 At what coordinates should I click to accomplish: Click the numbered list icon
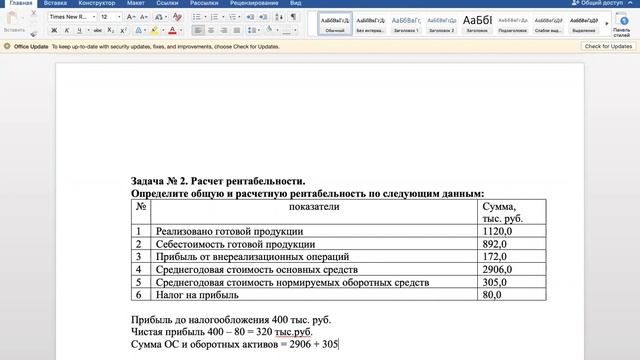214,17
